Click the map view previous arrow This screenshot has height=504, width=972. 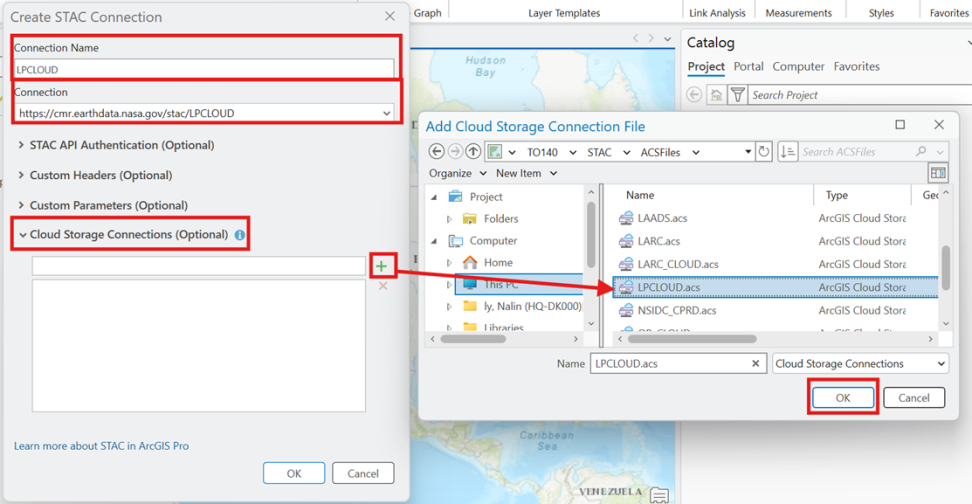pos(635,38)
